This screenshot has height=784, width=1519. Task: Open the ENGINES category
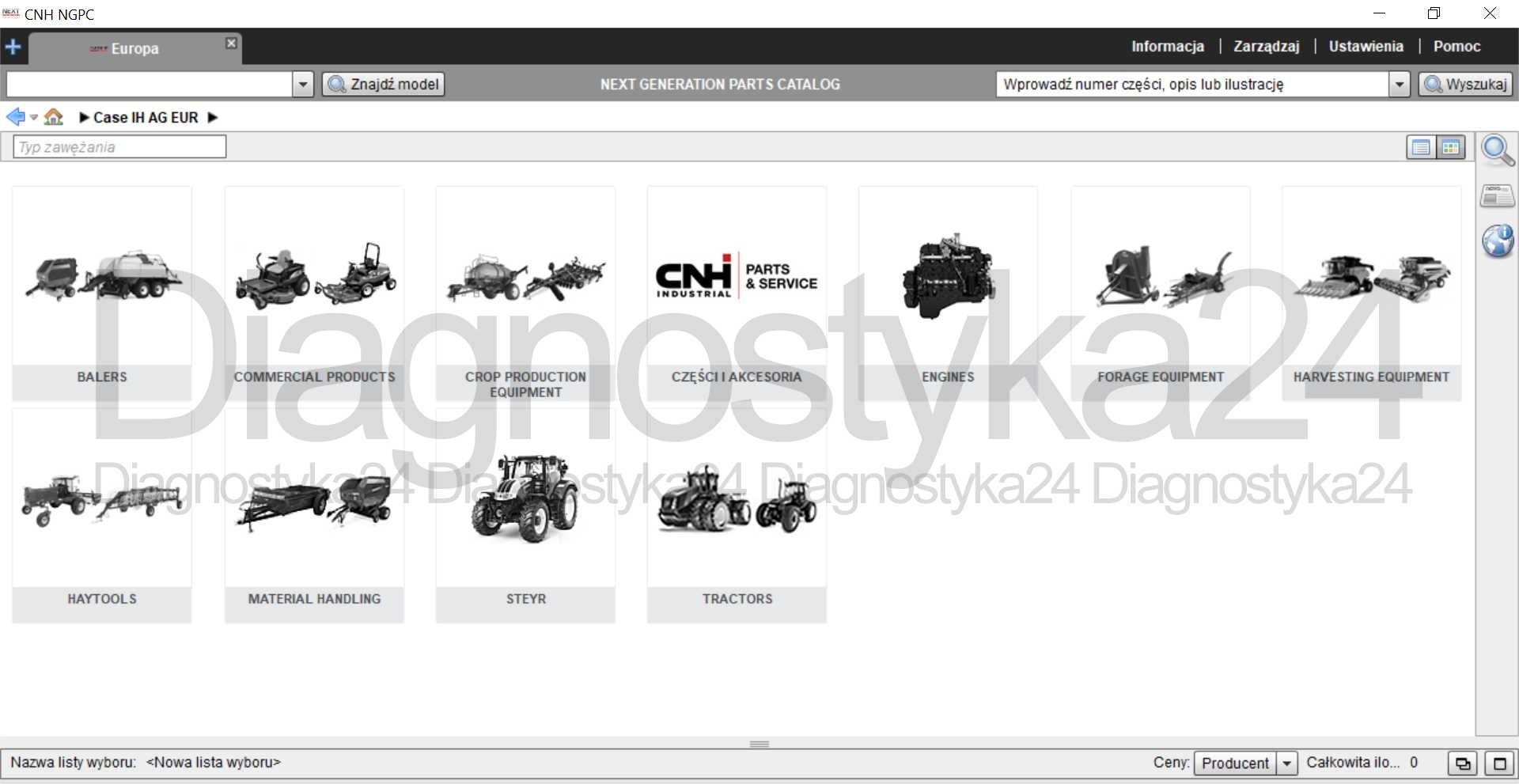(x=948, y=294)
